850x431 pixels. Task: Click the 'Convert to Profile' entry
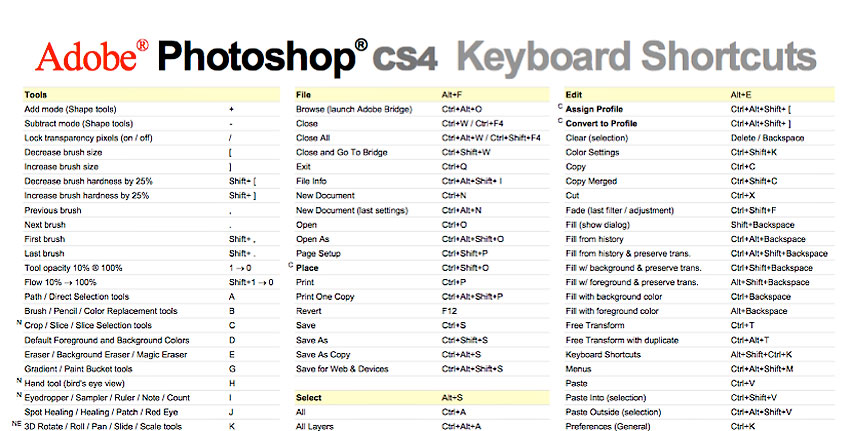pos(601,124)
